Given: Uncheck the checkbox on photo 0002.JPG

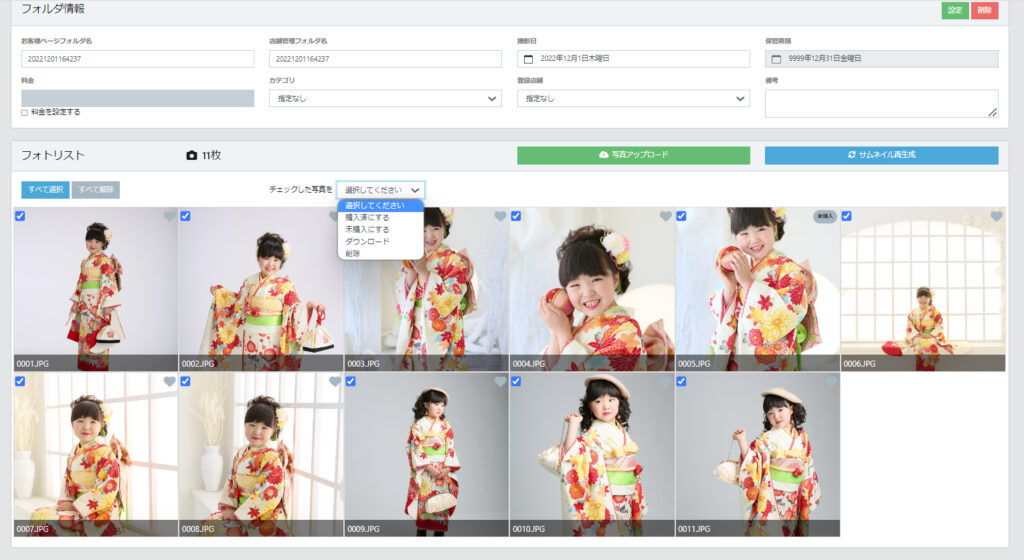Looking at the screenshot, I should pos(185,216).
